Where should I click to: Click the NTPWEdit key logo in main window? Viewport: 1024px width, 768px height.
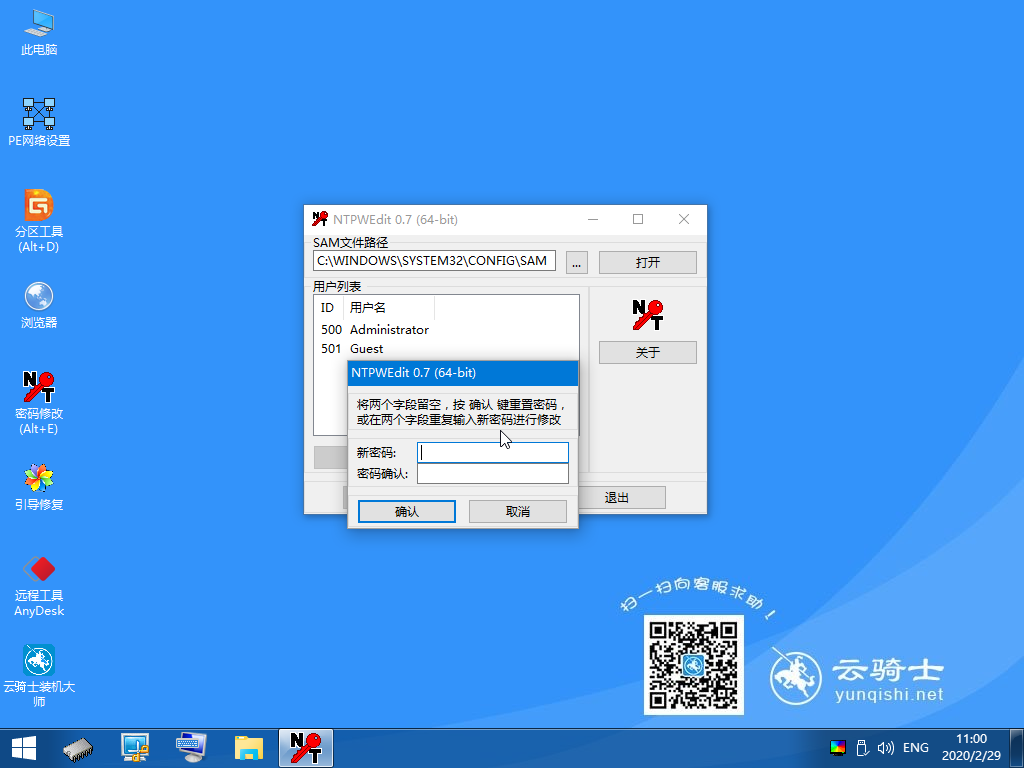click(x=648, y=315)
